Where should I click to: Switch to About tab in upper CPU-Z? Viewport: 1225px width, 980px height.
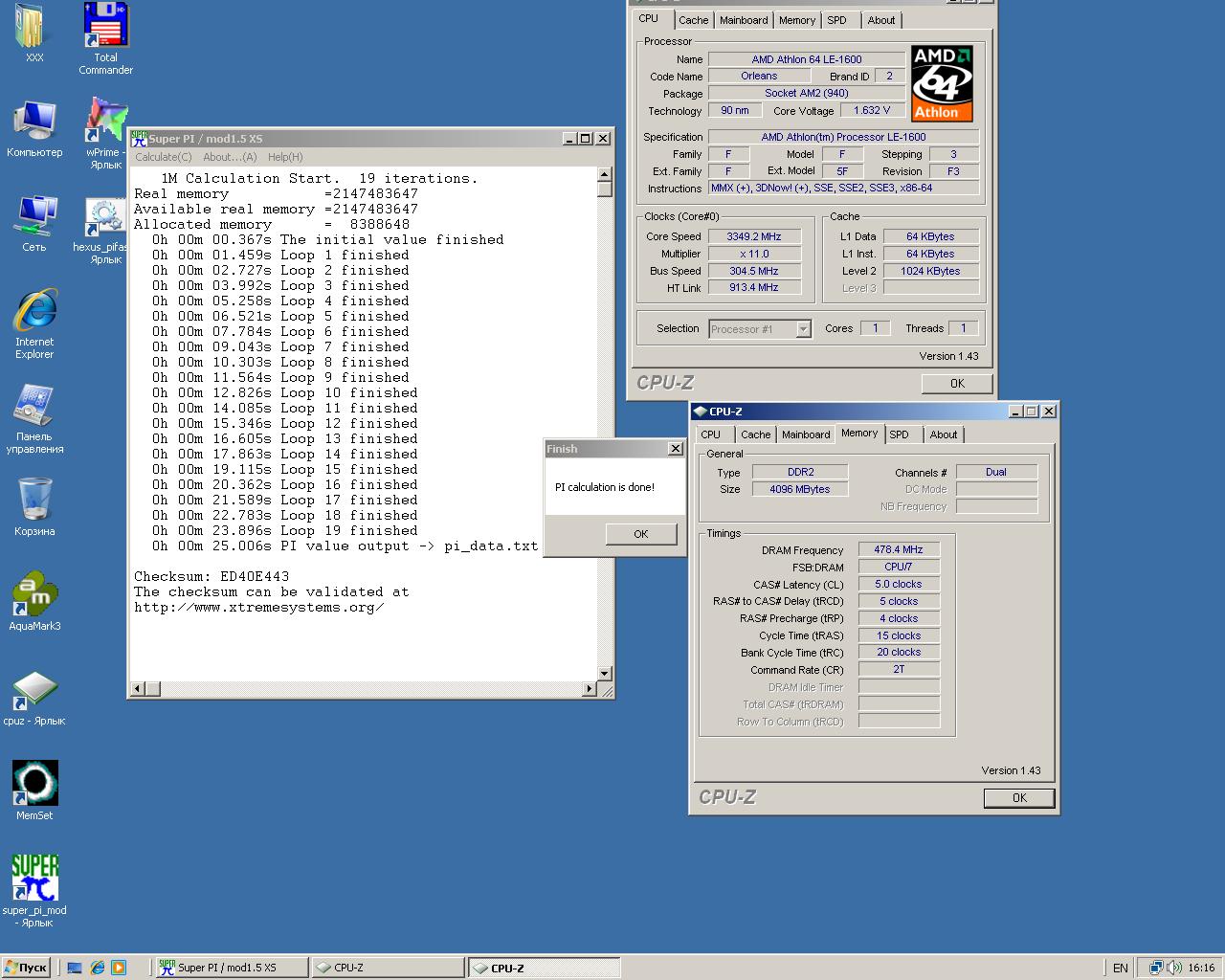881,20
